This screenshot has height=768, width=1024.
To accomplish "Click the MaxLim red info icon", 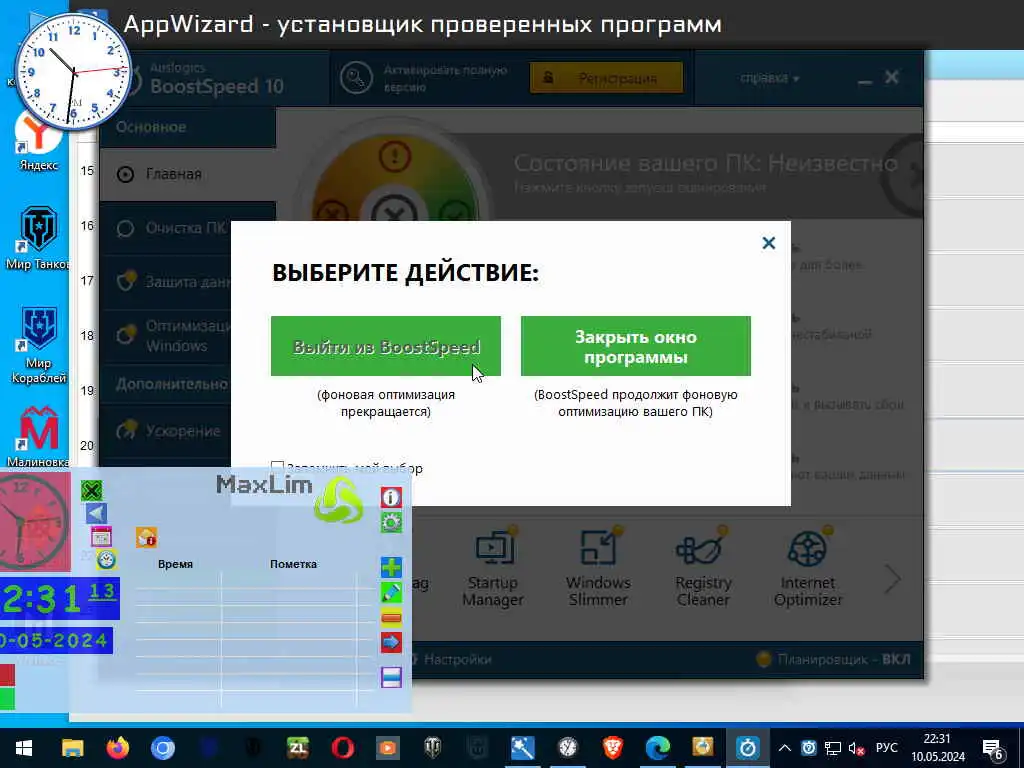I will click(x=391, y=498).
